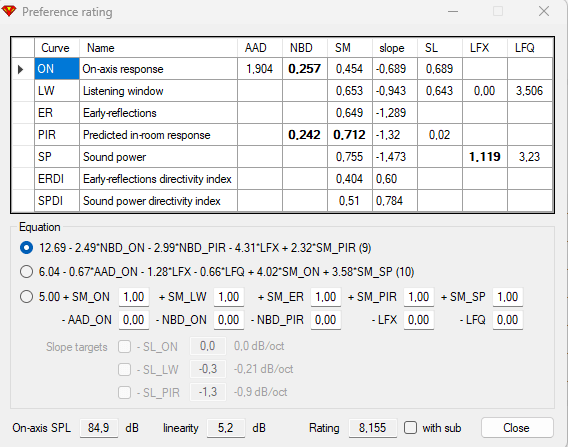
Task: Click 'Early-reflections' name cell
Action: pyautogui.click(x=158, y=113)
